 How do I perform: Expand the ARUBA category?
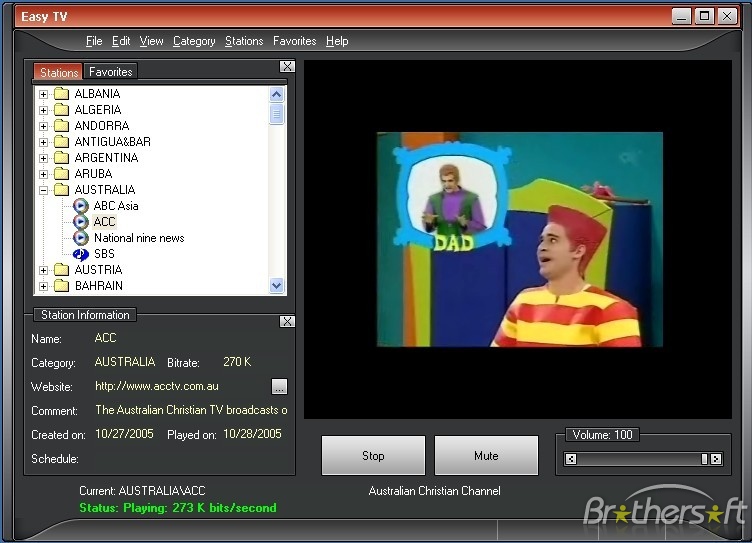point(44,174)
